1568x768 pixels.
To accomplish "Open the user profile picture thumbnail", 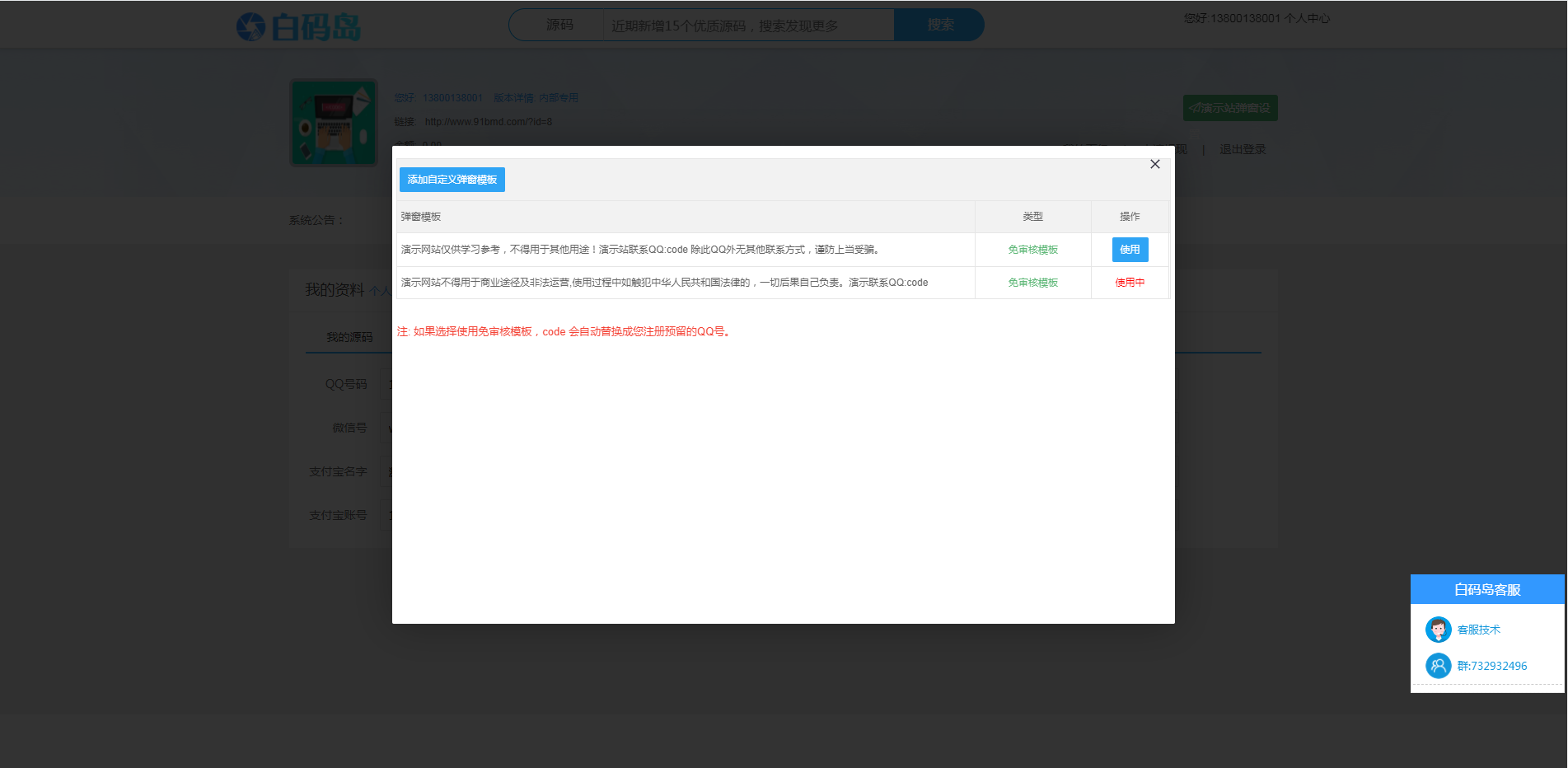I will (x=333, y=122).
